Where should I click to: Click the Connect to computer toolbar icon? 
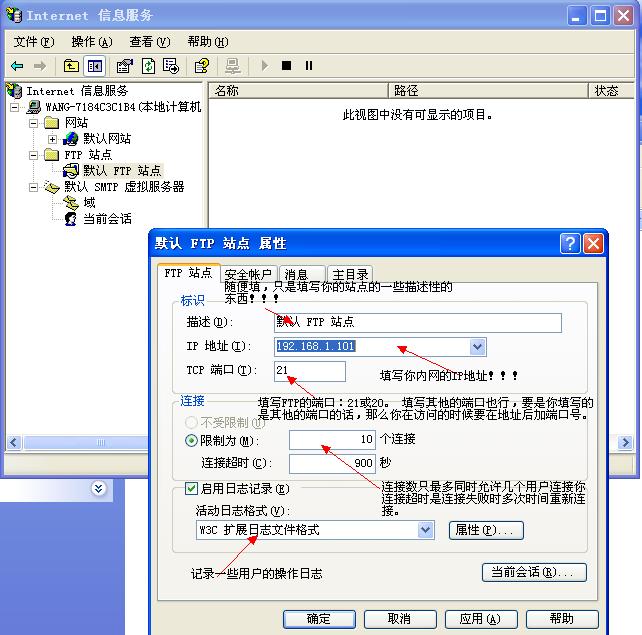pyautogui.click(x=233, y=66)
